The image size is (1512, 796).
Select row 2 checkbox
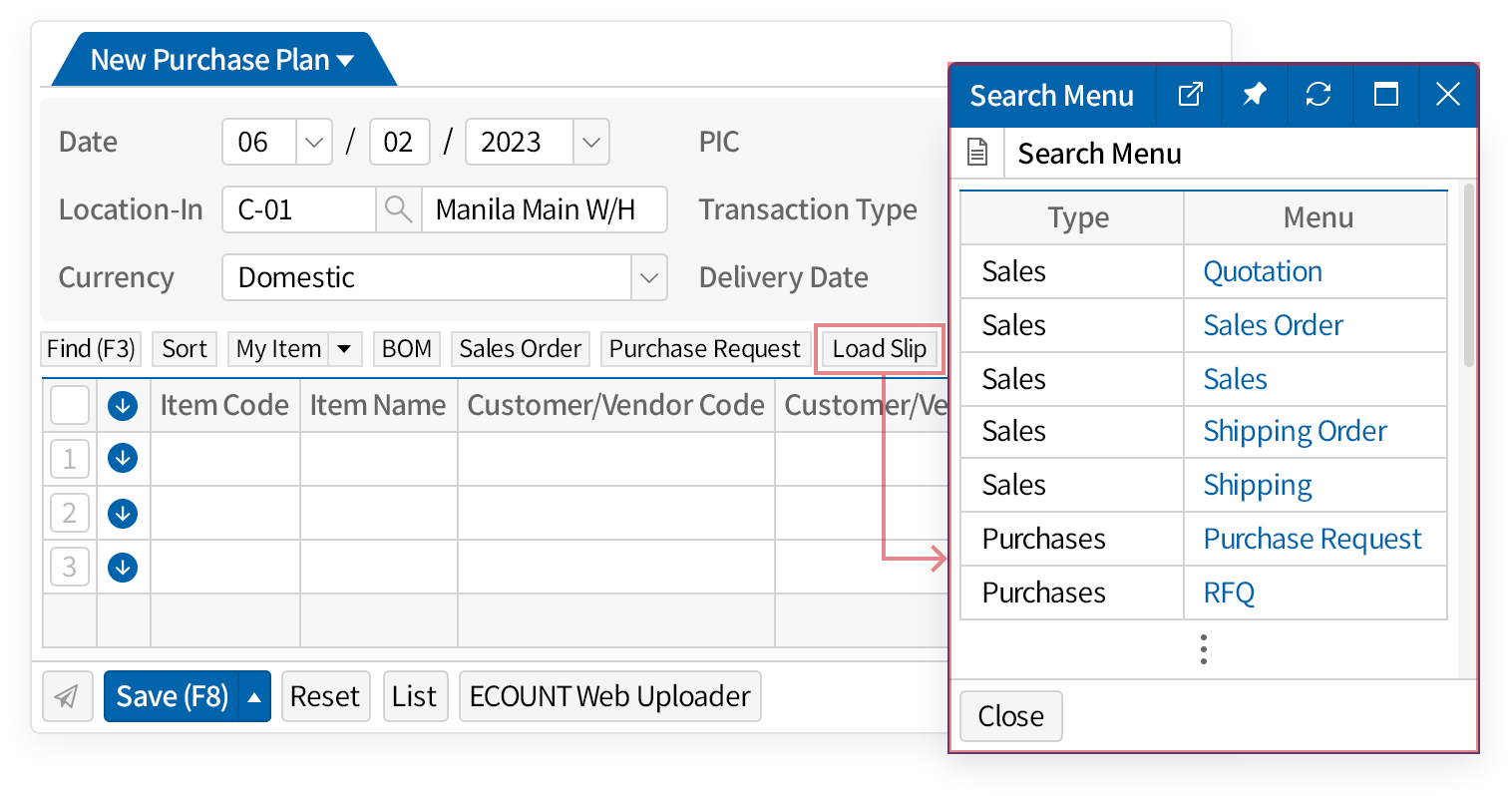point(70,514)
